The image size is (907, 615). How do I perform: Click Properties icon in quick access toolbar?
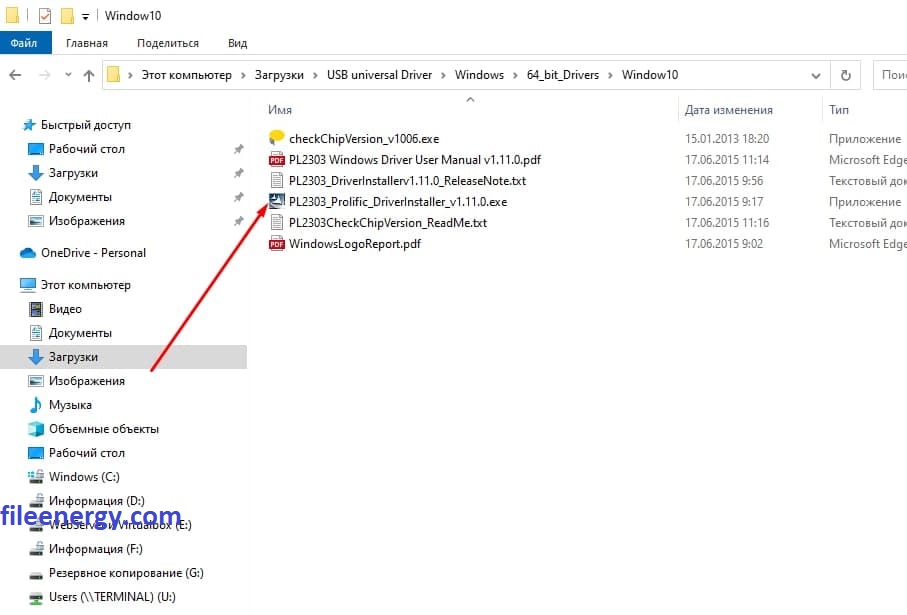pyautogui.click(x=45, y=16)
